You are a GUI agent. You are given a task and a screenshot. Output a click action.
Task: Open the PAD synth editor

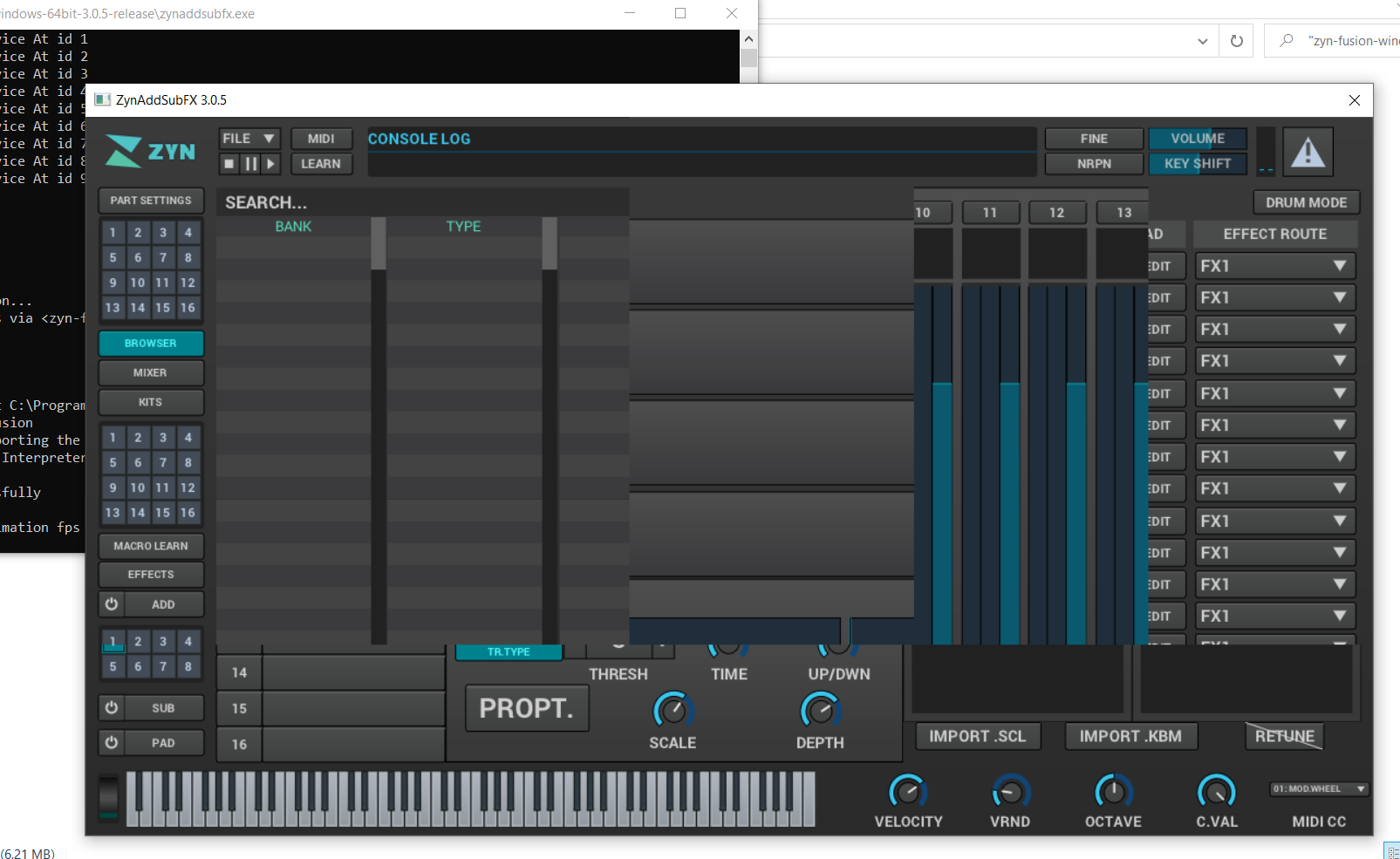point(164,743)
